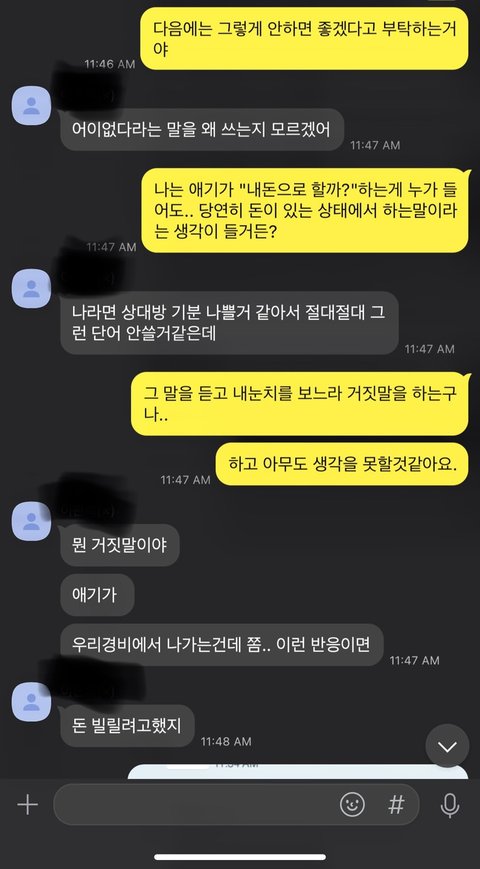Tap the hashtag search icon
This screenshot has width=480, height=869.
coord(396,804)
